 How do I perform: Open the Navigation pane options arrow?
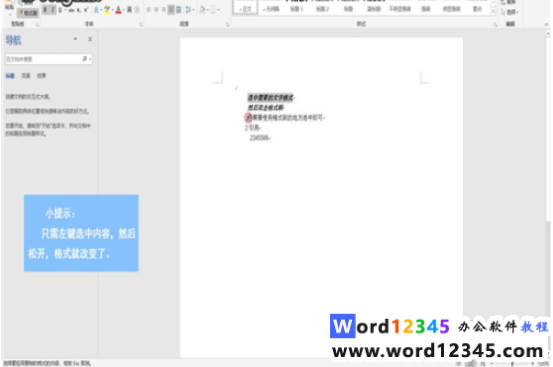75,39
